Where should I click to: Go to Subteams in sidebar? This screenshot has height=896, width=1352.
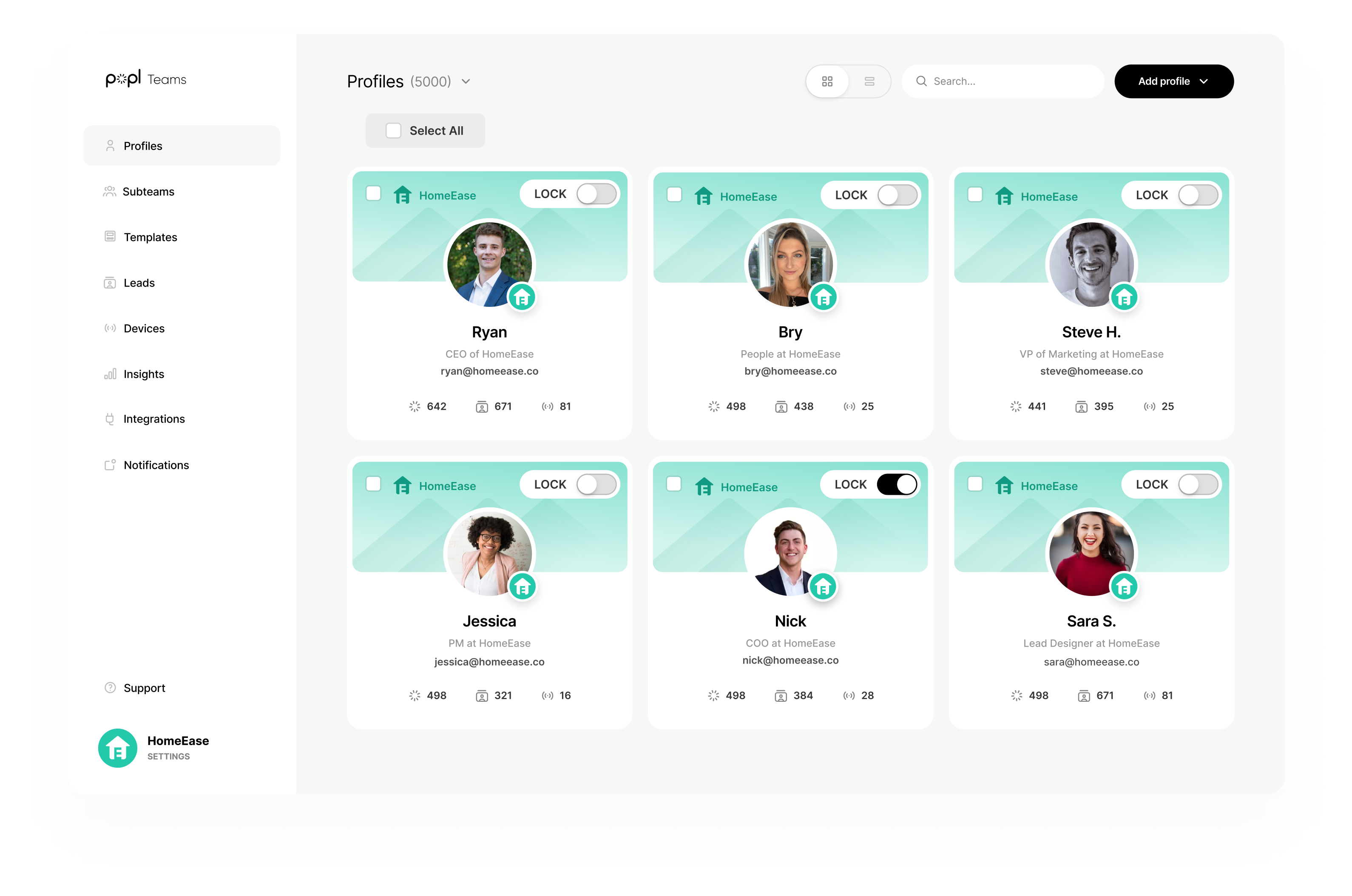[x=148, y=191]
